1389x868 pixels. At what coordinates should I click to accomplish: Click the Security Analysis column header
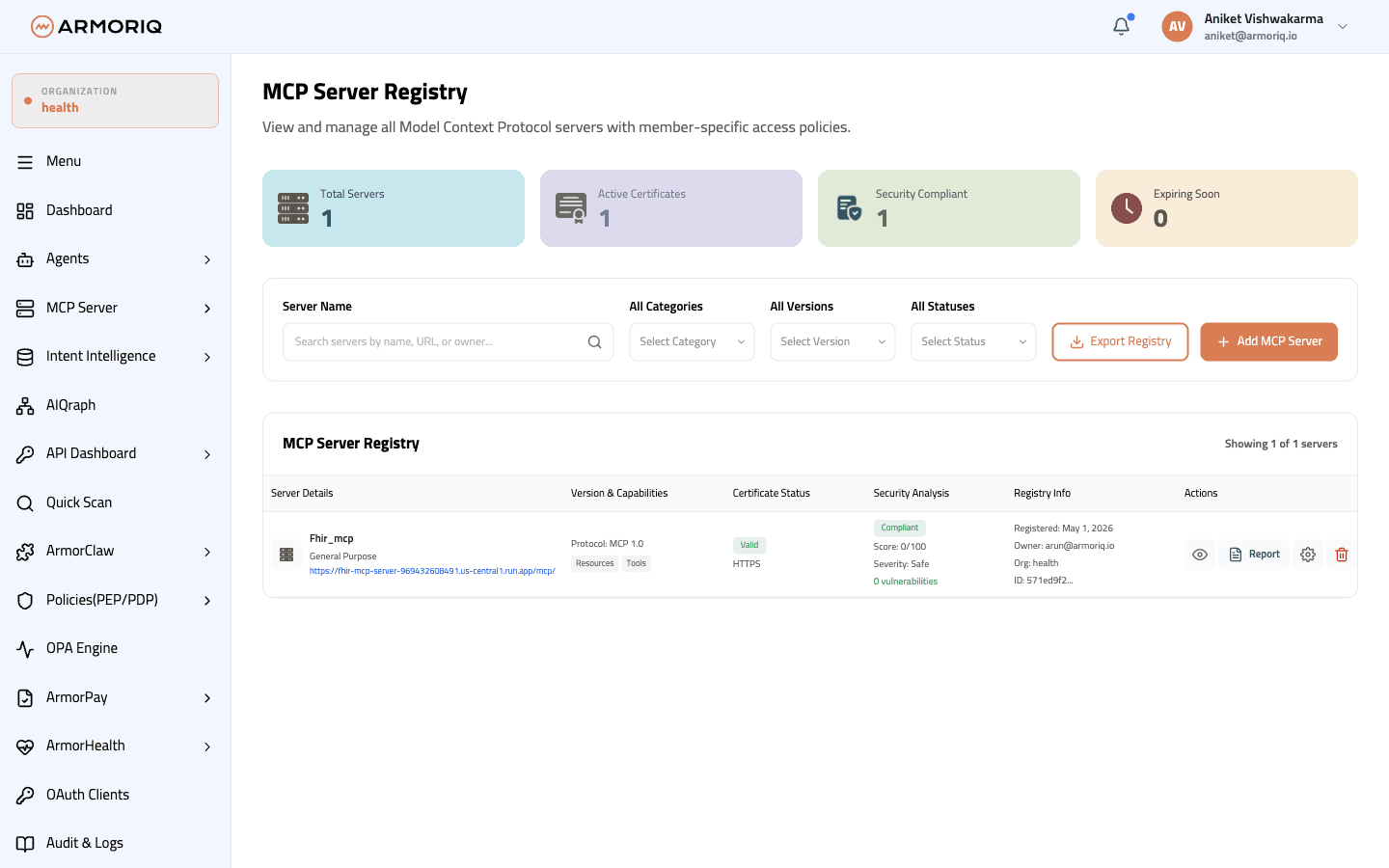pyautogui.click(x=912, y=493)
